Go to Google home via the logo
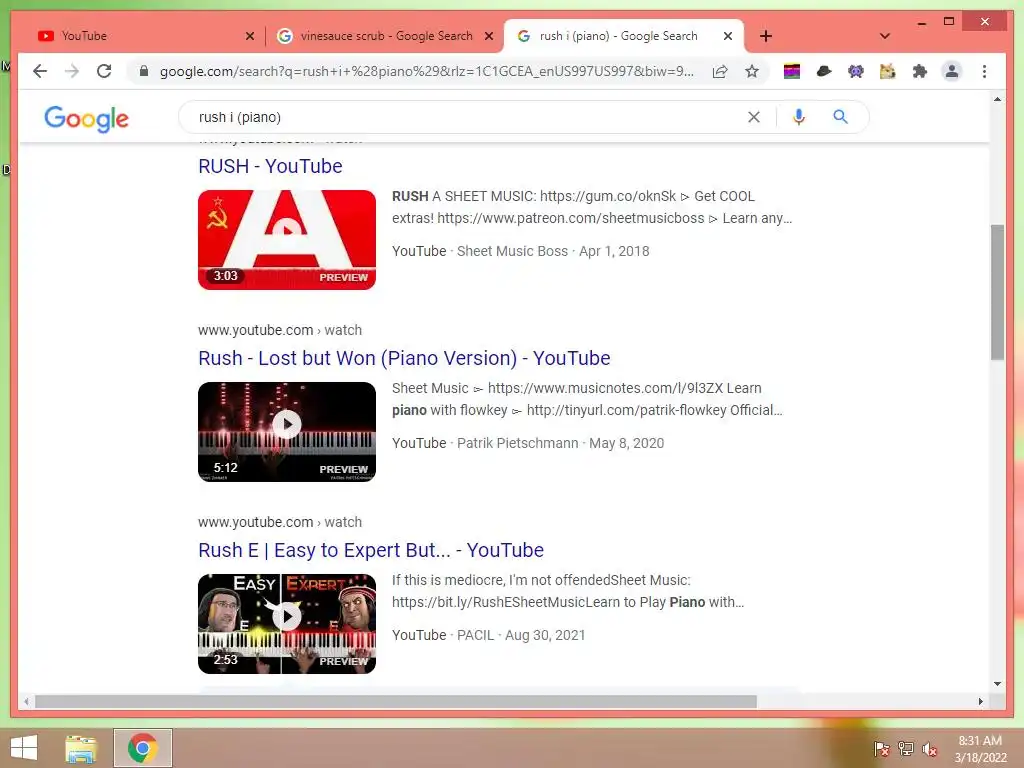Viewport: 1024px width, 768px height. click(x=86, y=119)
